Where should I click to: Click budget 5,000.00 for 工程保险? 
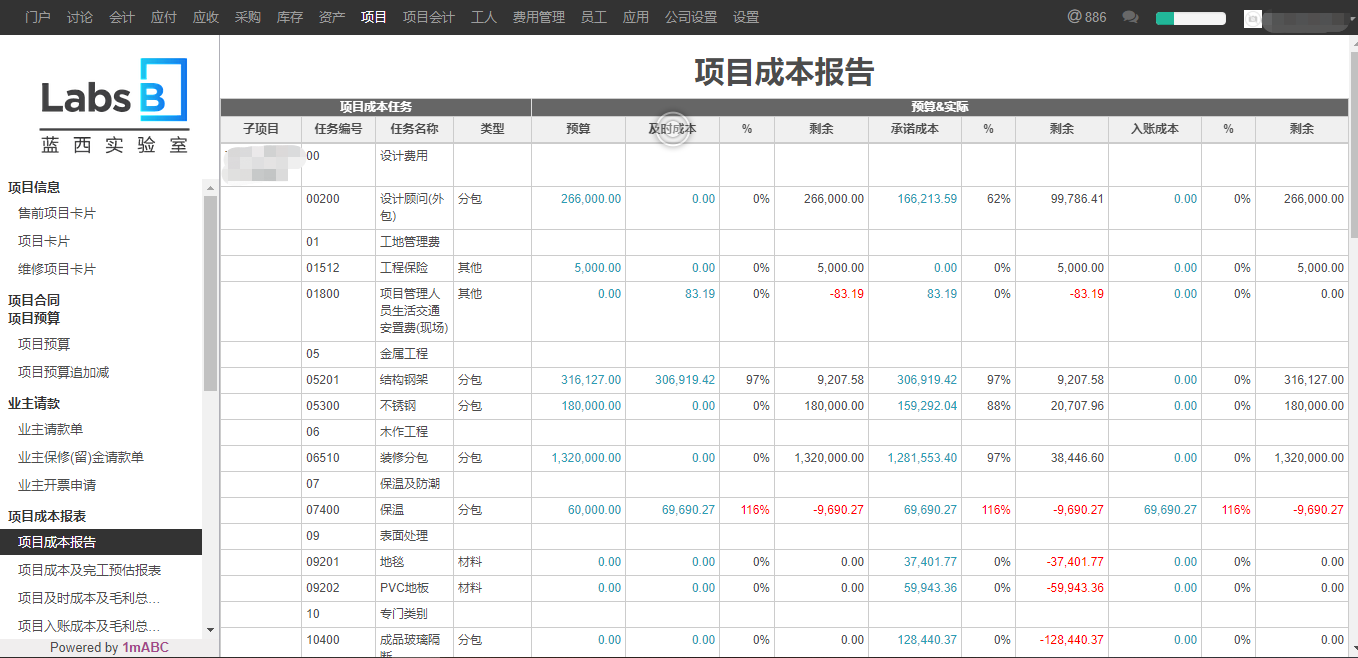pos(597,268)
